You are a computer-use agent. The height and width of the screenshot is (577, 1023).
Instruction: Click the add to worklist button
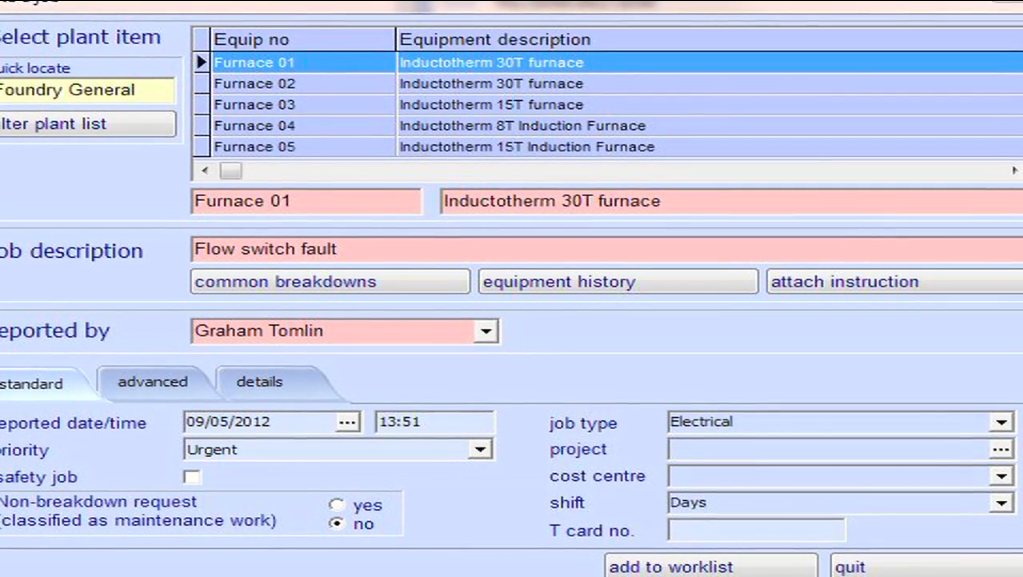(x=711, y=566)
